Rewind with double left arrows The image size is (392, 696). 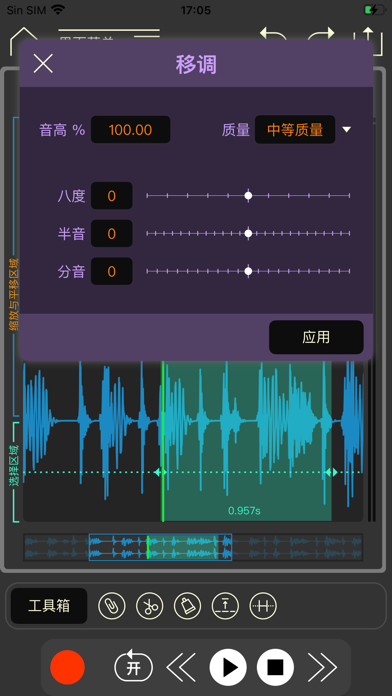(x=181, y=667)
